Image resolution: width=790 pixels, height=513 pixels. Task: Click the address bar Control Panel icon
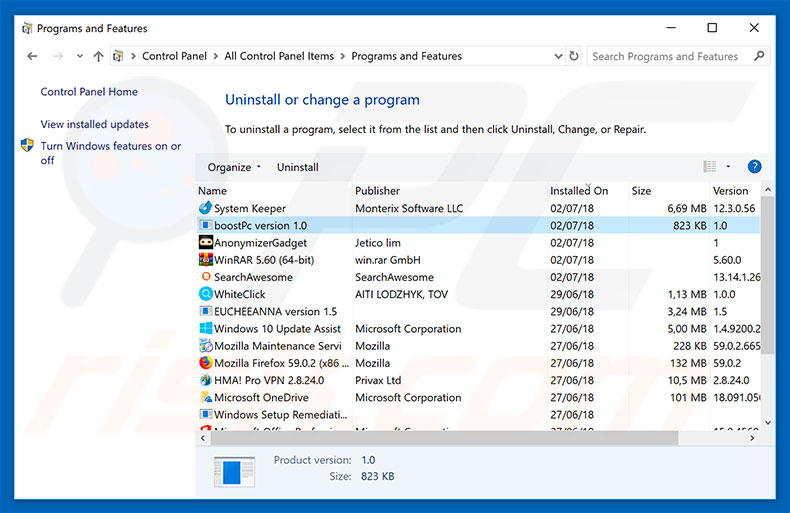click(118, 56)
